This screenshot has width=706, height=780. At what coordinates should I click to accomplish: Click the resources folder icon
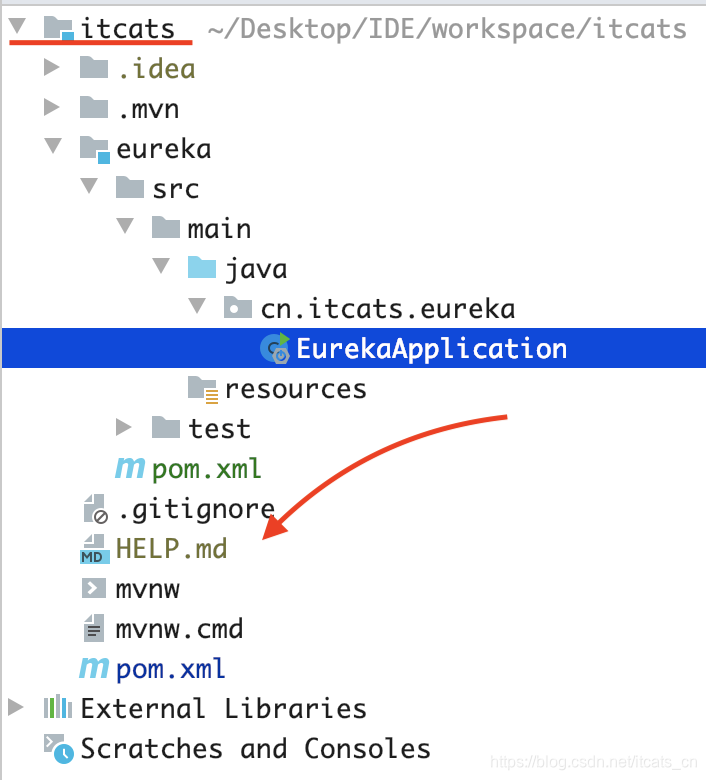pyautogui.click(x=202, y=389)
